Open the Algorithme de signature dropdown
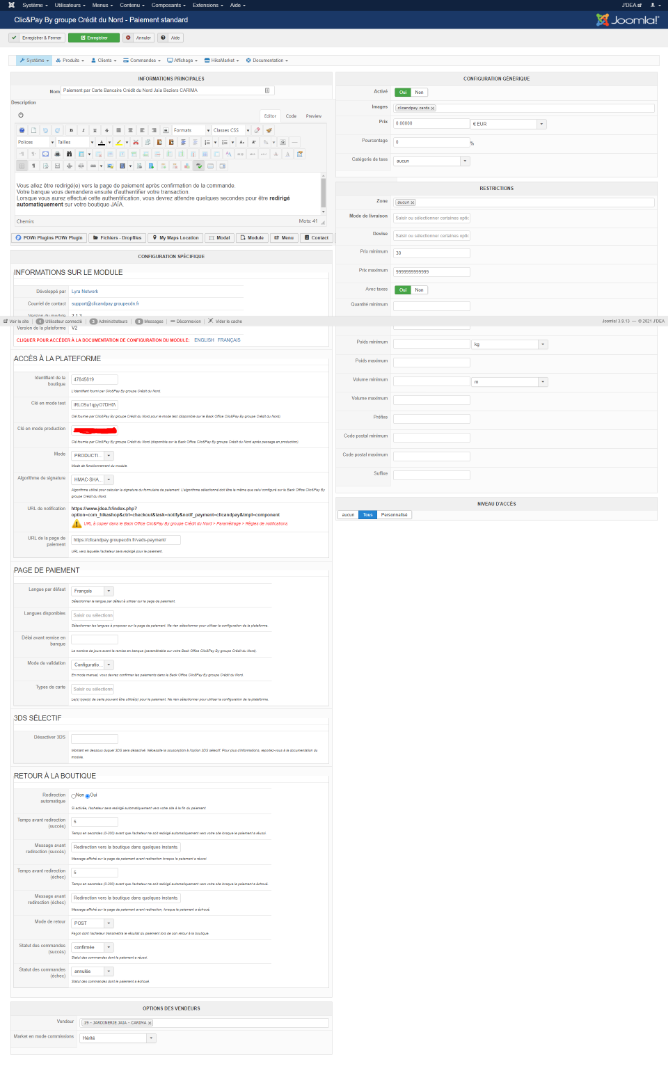668x1080 pixels. [92, 479]
